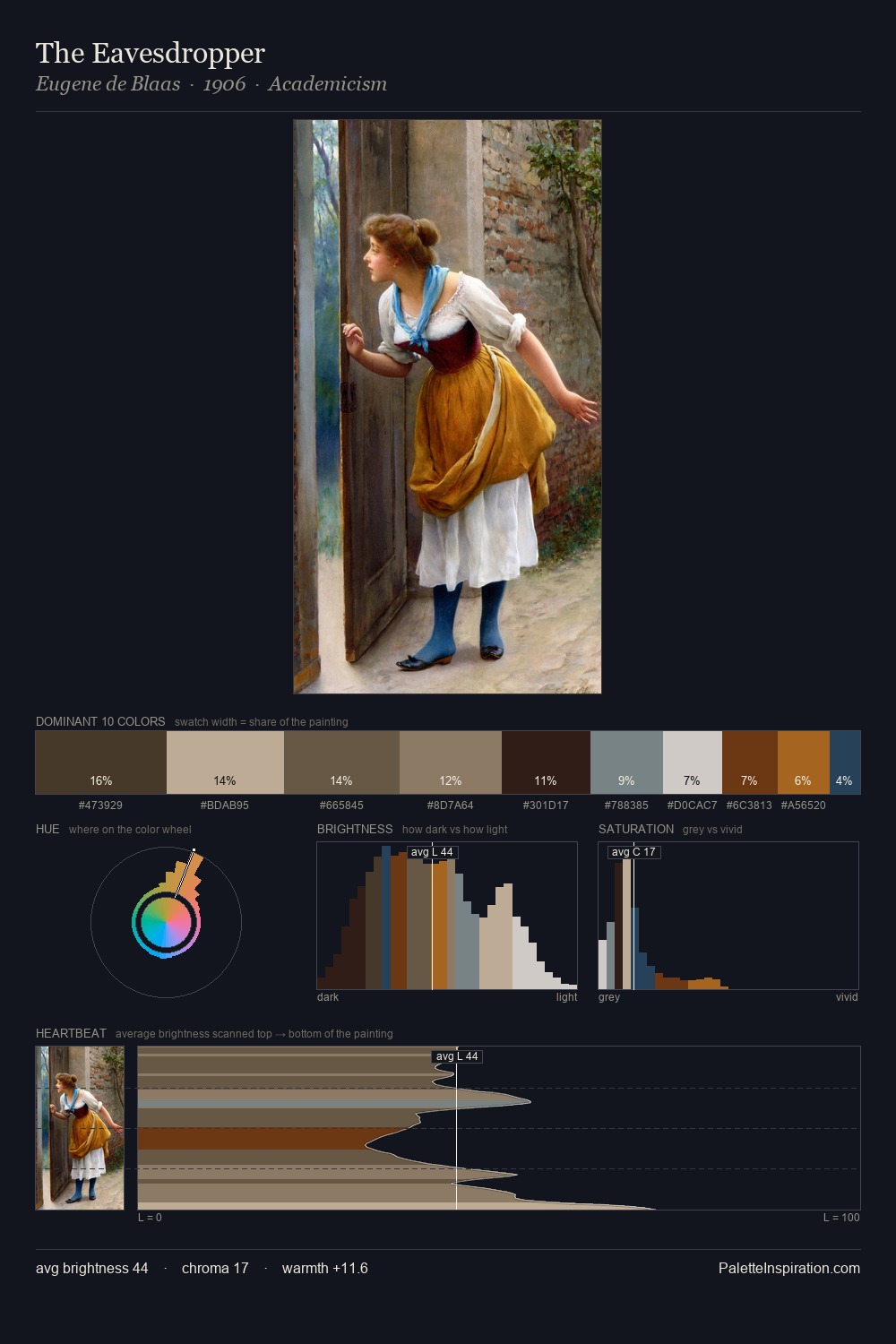Click the 'Academicism' style label
The height and width of the screenshot is (1344, 896).
tap(327, 84)
